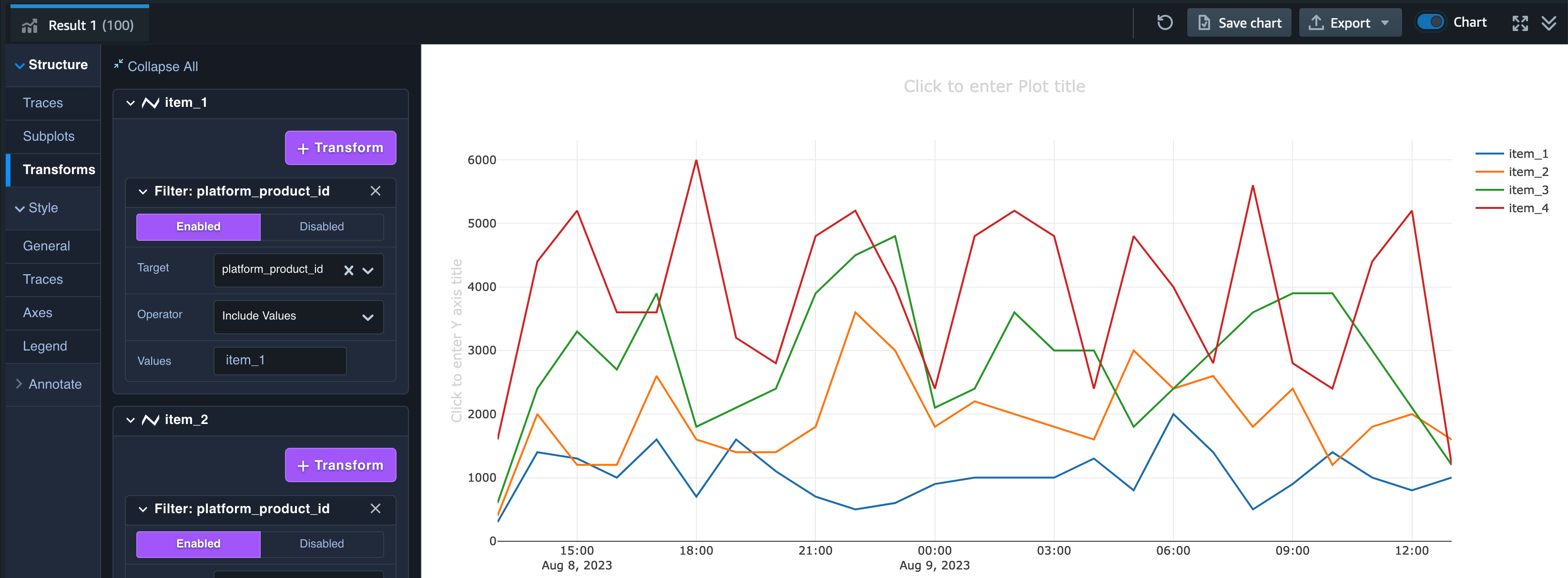Click the Save chart button
This screenshot has height=578, width=1568.
(1239, 23)
